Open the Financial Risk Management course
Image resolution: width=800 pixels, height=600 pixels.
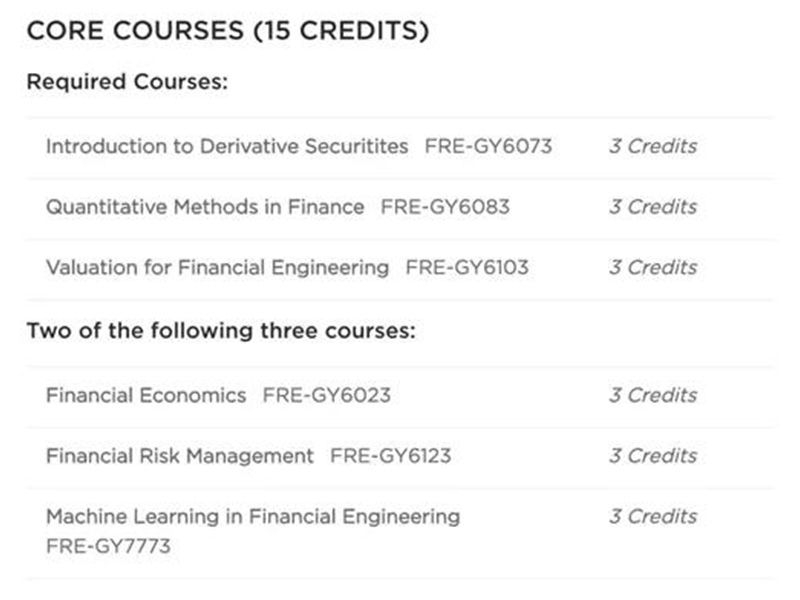[x=180, y=456]
